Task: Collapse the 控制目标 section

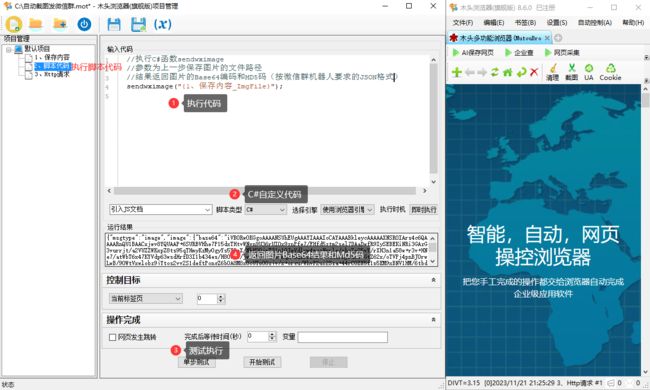Action: (x=433, y=280)
